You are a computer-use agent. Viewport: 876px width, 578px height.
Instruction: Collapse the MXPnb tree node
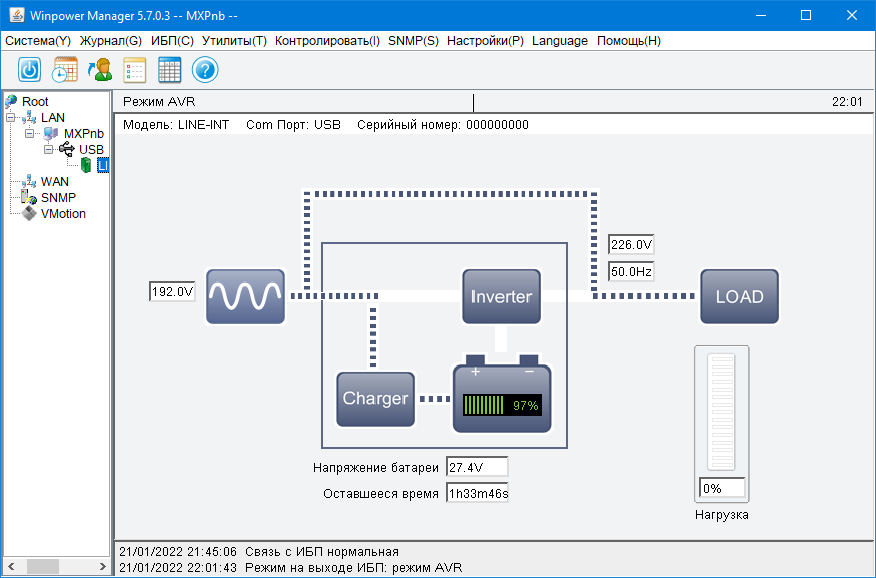pos(30,133)
